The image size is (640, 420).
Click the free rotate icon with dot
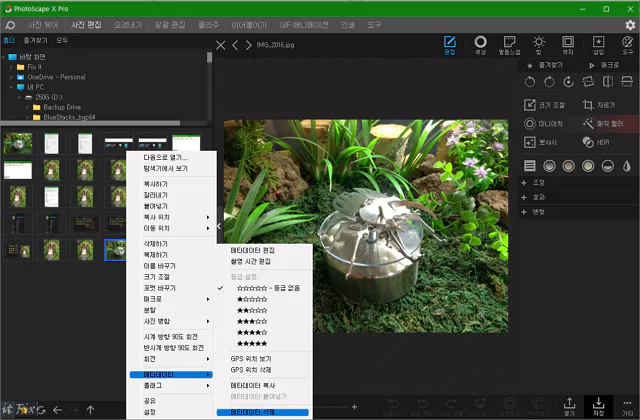[x=569, y=82]
